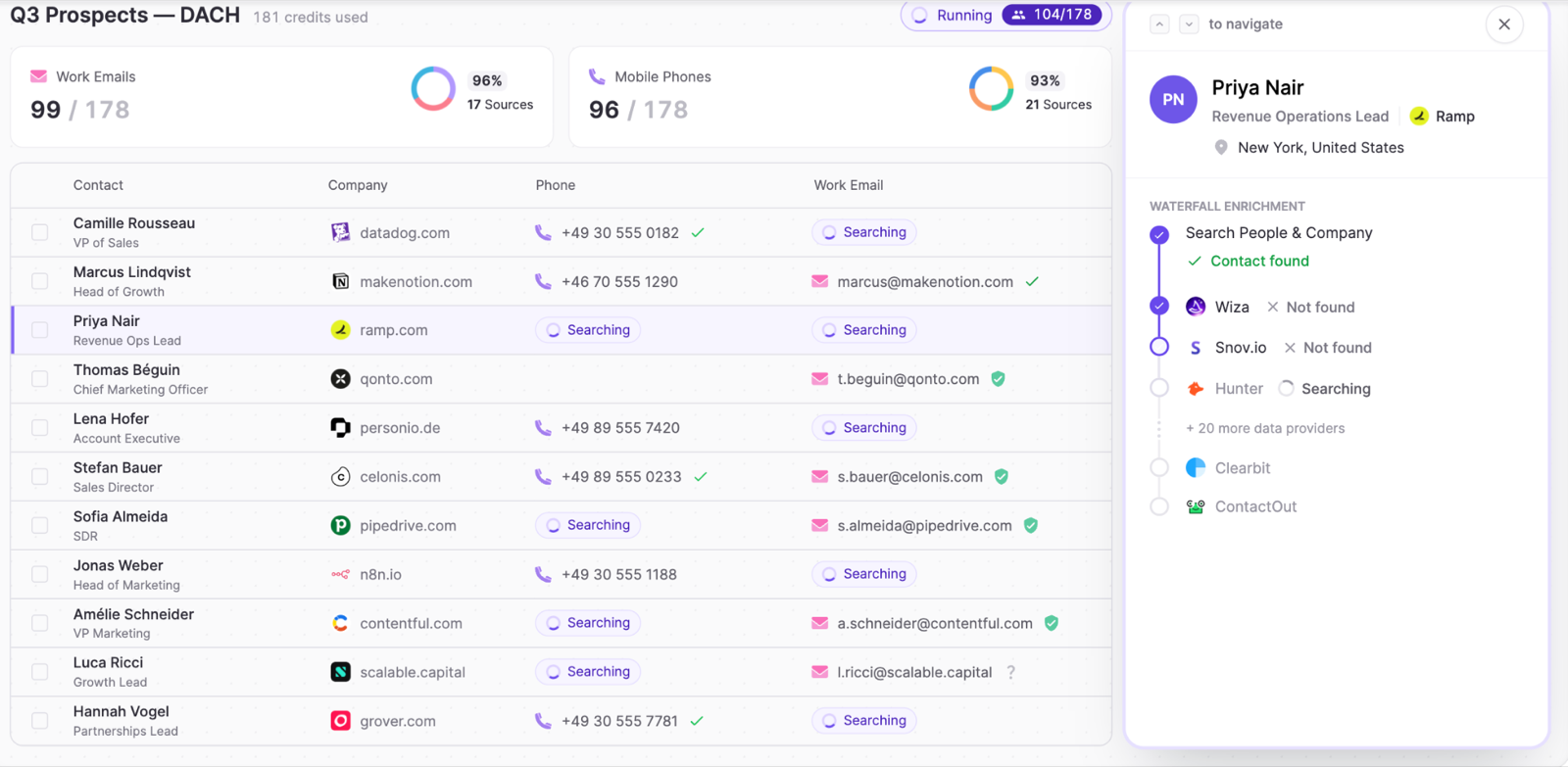Select the checkbox for Camille Rousseau
This screenshot has height=767, width=1568.
(x=39, y=232)
